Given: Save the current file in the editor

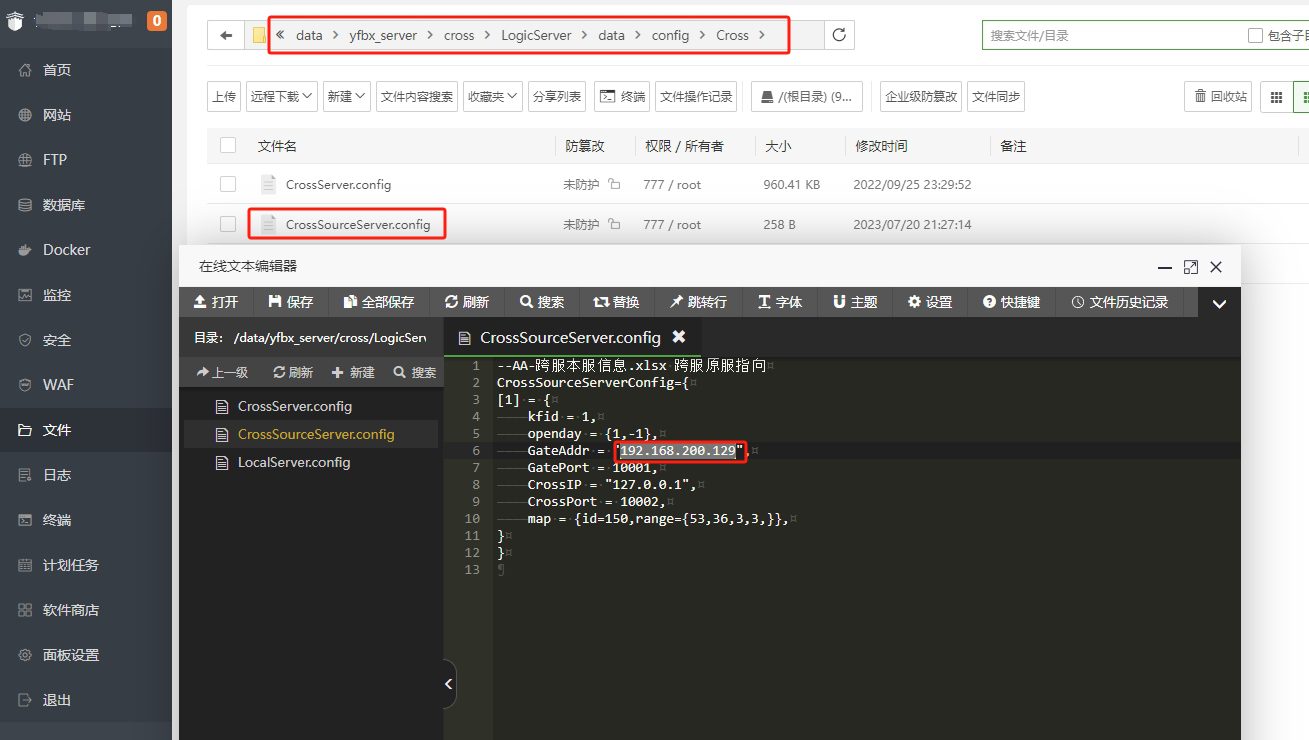Looking at the screenshot, I should (x=291, y=301).
